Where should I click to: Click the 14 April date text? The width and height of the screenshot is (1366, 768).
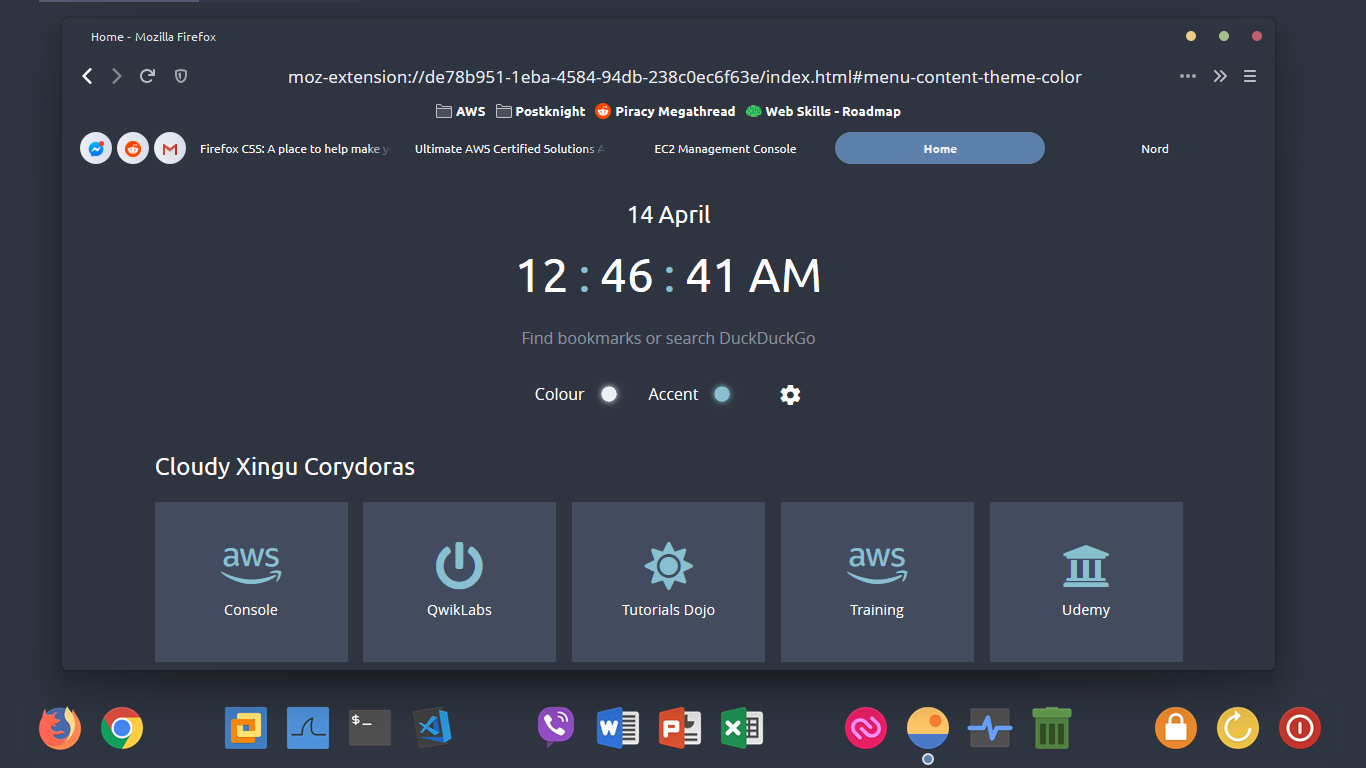point(669,215)
